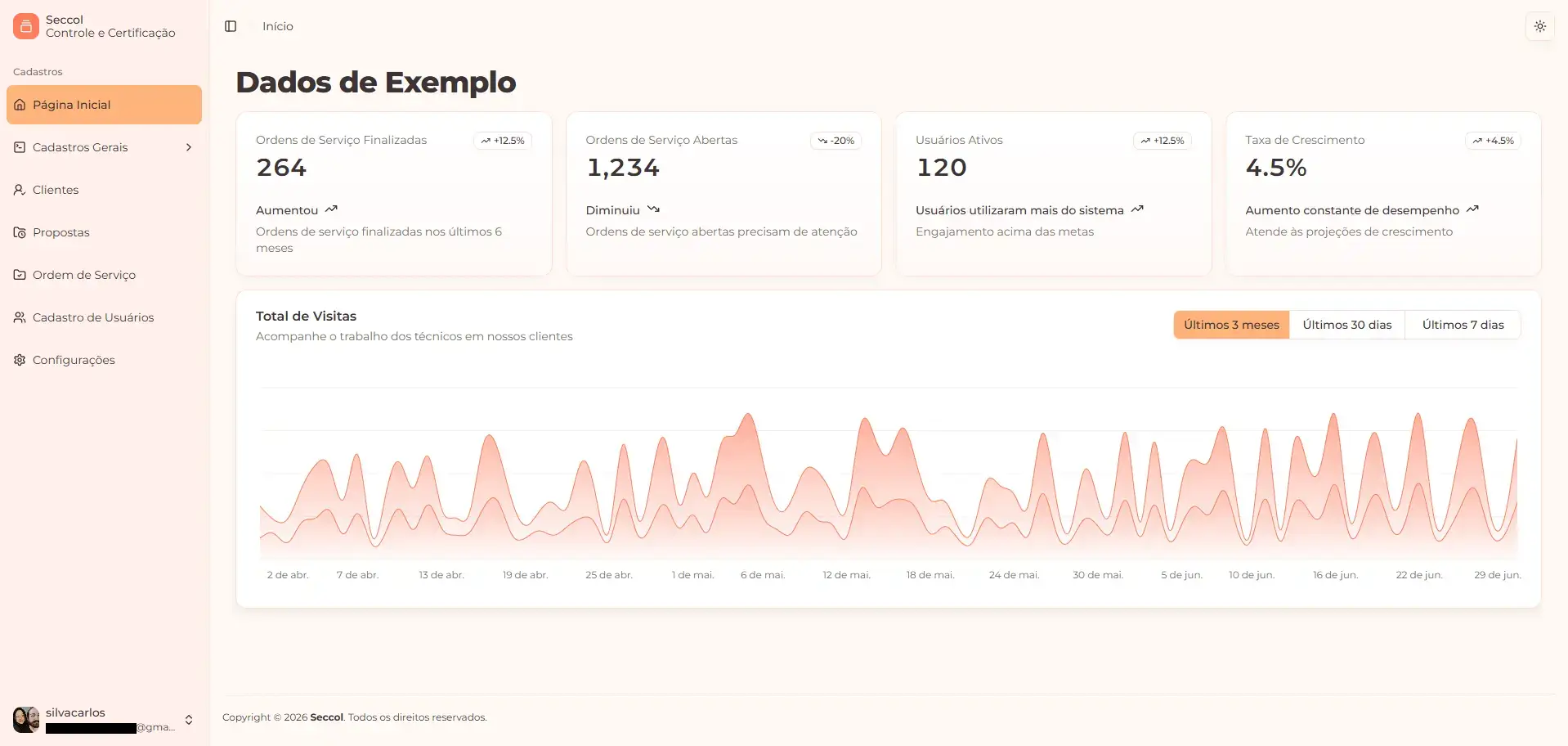This screenshot has width=1568, height=746.
Task: Click the Ordem de Serviço folder icon
Action: pos(19,275)
